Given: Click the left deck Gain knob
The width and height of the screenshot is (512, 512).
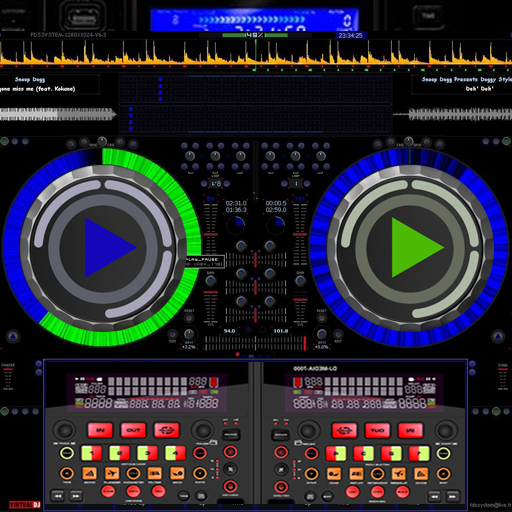Looking at the screenshot, I should pos(211,281).
